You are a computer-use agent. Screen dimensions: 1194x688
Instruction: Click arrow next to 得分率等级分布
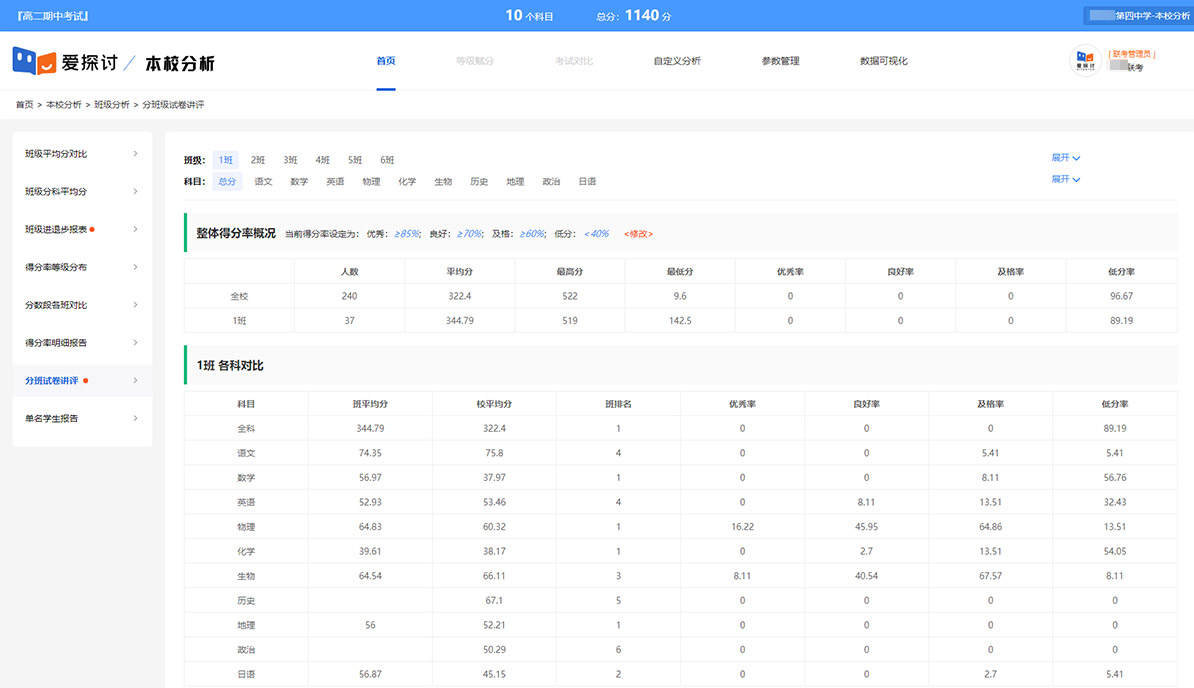pyautogui.click(x=135, y=267)
